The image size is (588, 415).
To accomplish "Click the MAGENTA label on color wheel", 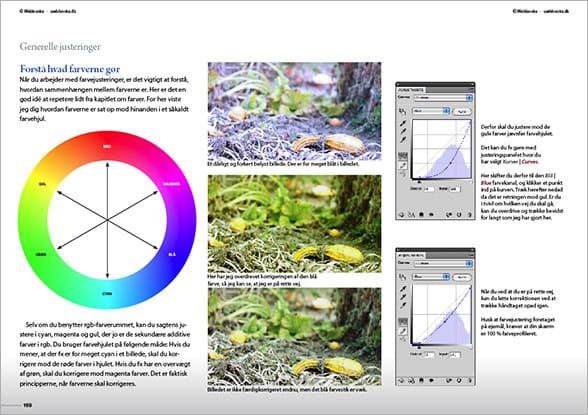I will 171,184.
